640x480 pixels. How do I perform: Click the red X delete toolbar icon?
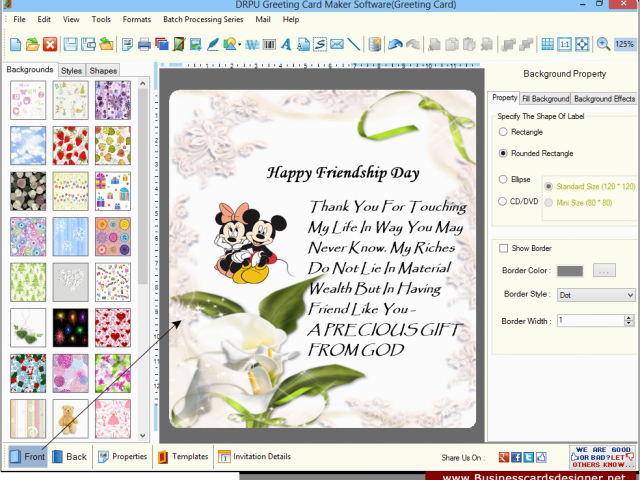(x=50, y=44)
